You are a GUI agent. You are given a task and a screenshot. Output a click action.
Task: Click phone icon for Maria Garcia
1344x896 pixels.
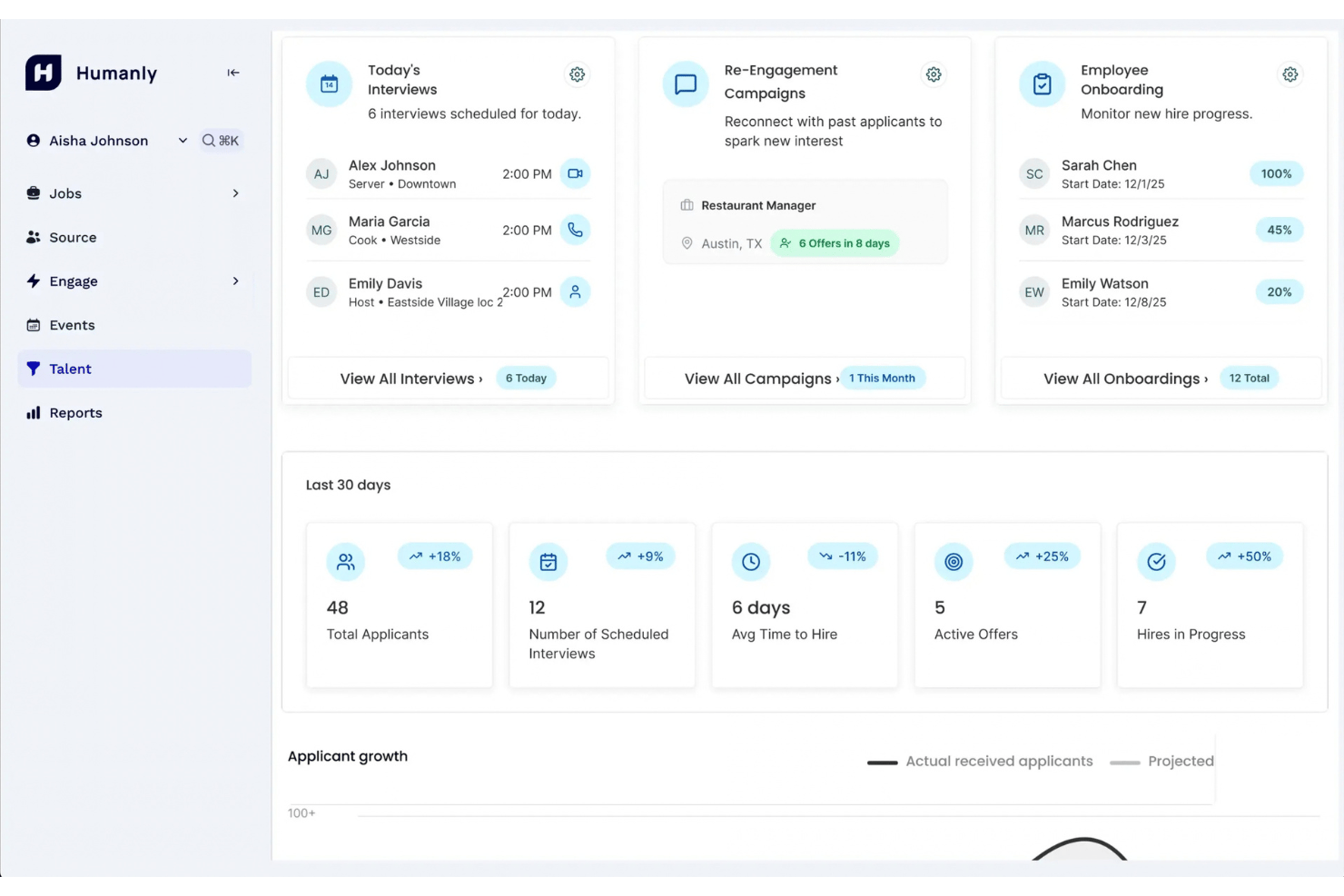pos(575,230)
